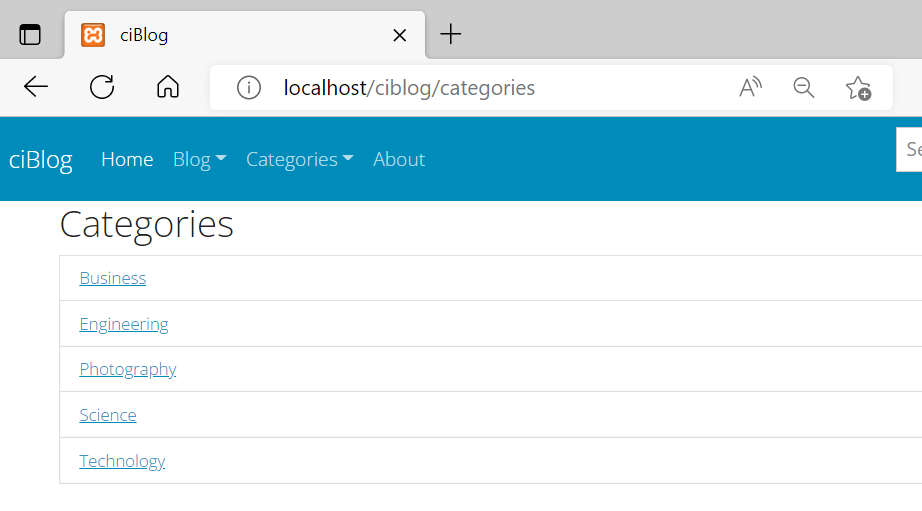Open the Business category
This screenshot has width=922, height=511.
112,278
